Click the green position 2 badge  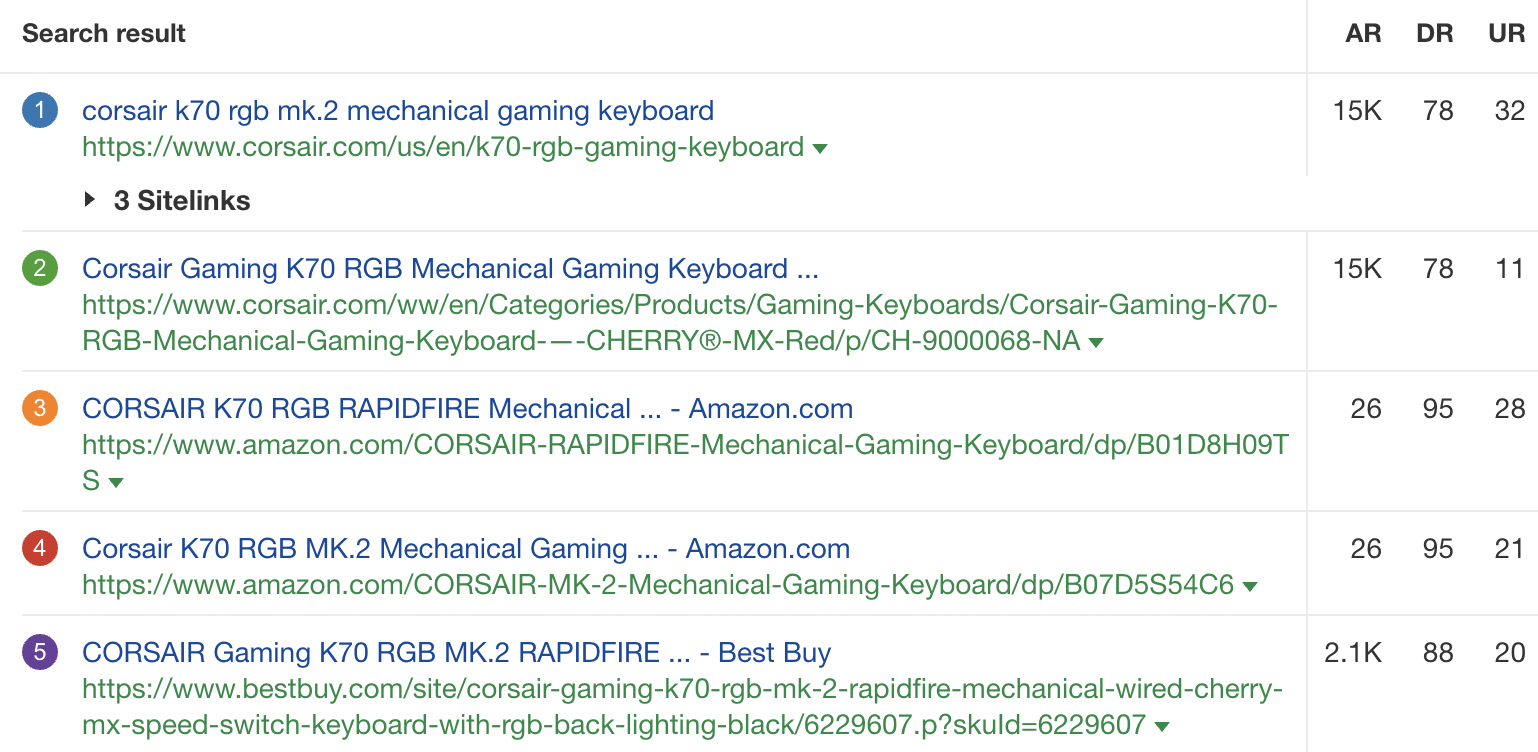click(x=40, y=269)
